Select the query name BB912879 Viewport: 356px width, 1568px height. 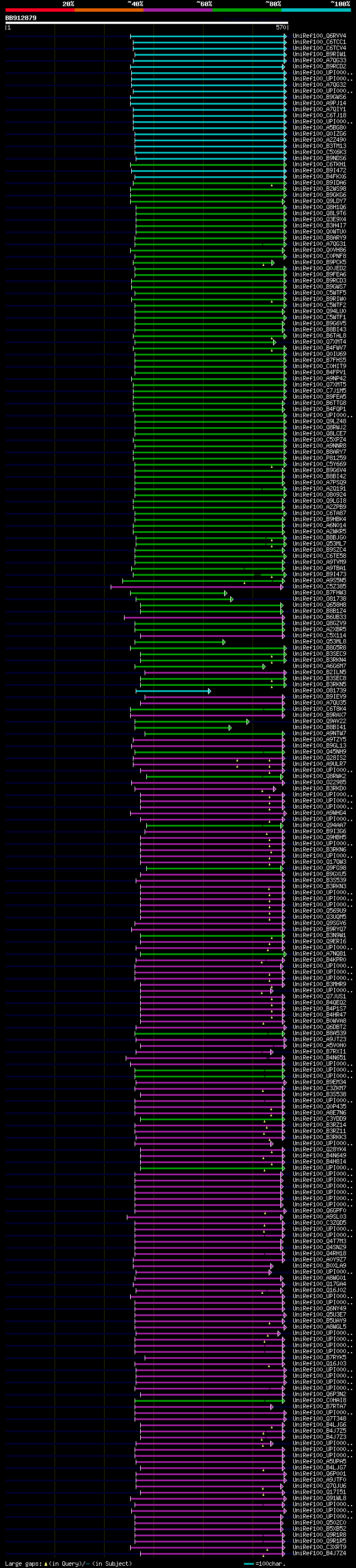coord(21,18)
